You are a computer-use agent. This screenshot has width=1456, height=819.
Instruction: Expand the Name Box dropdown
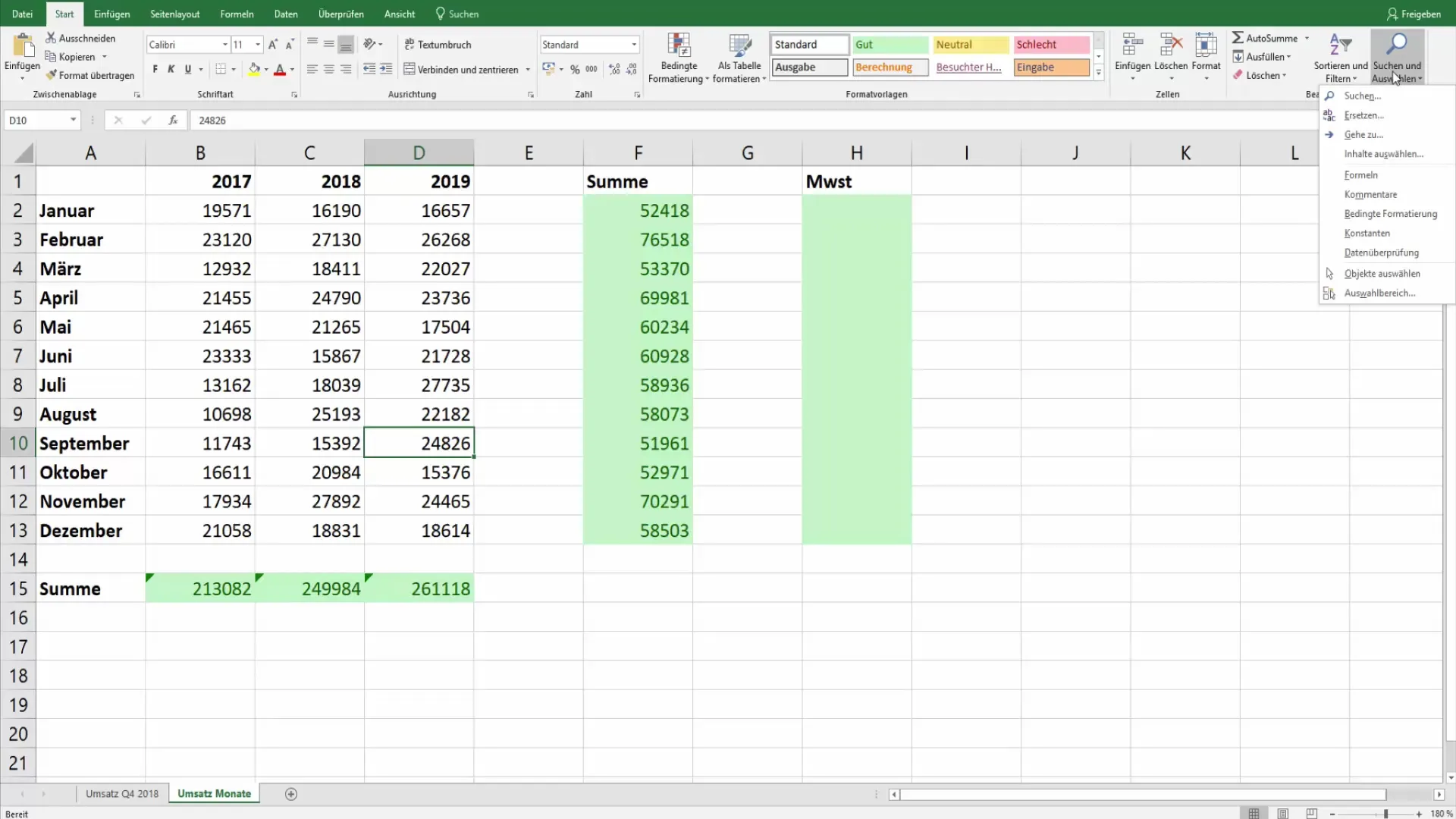(73, 120)
